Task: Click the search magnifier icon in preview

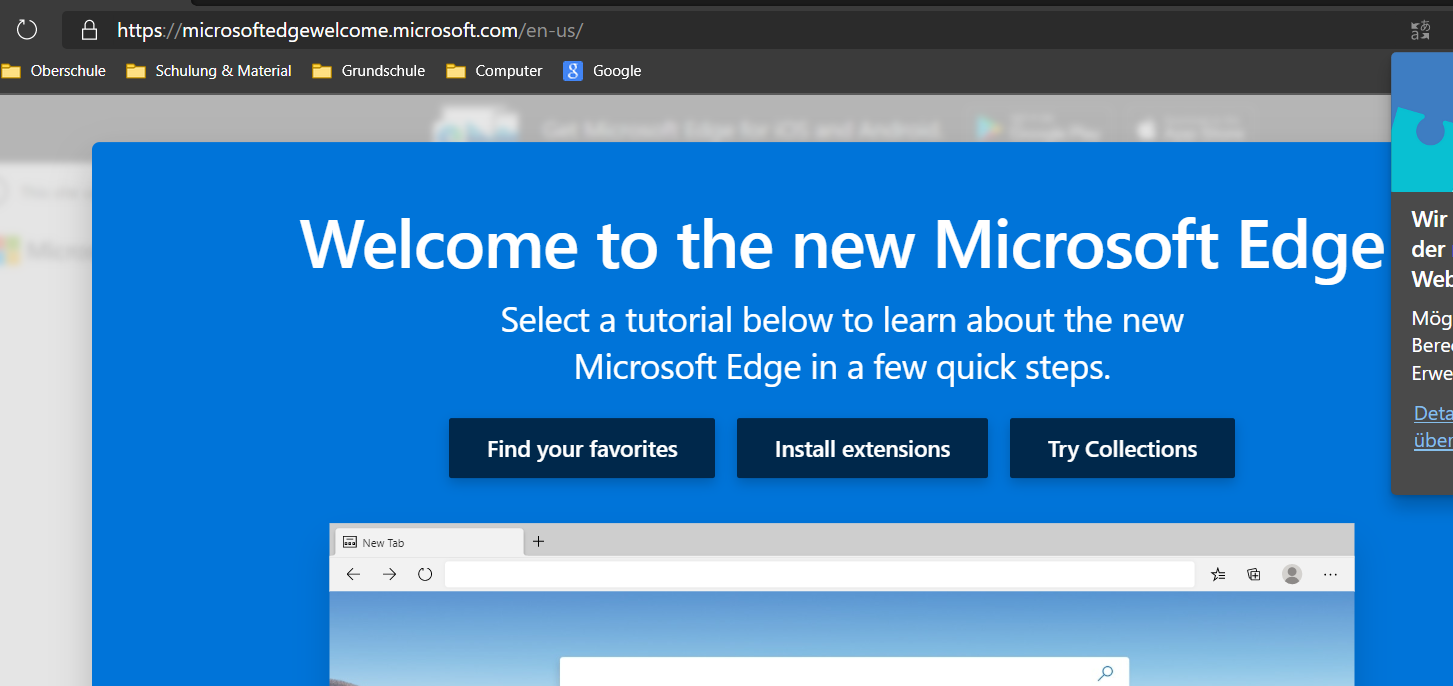Action: coord(1105,673)
